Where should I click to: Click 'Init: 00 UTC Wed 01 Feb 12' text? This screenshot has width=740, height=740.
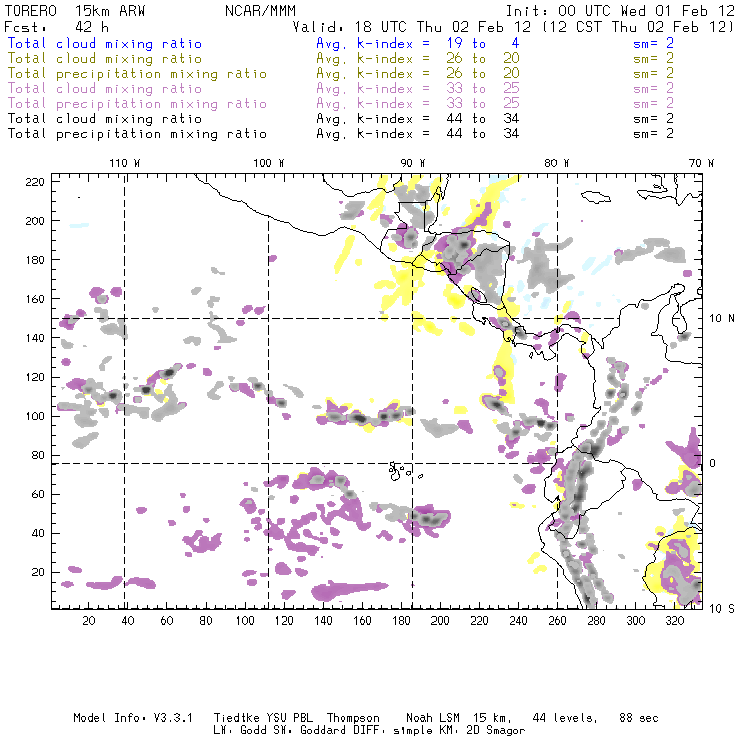coord(620,11)
